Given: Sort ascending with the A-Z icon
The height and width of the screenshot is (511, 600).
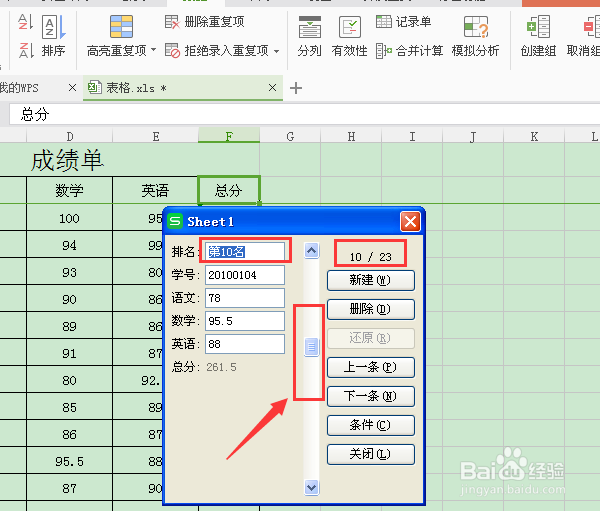Looking at the screenshot, I should pyautogui.click(x=25, y=22).
